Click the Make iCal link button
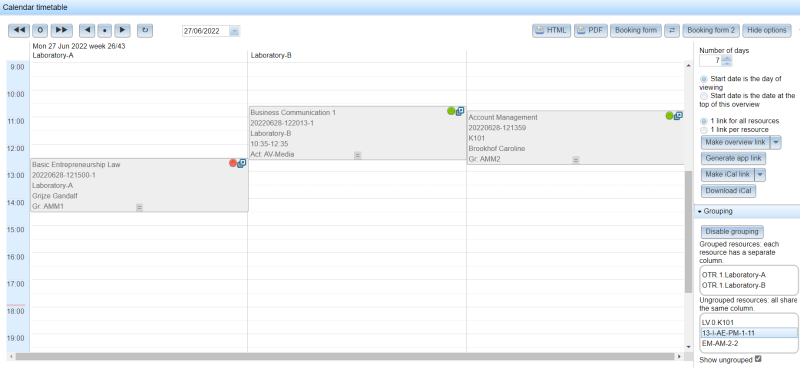800x368 pixels. pos(728,175)
